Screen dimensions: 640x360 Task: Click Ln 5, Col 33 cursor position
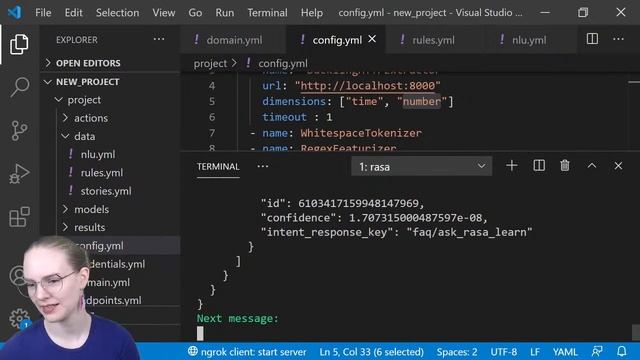(371, 351)
